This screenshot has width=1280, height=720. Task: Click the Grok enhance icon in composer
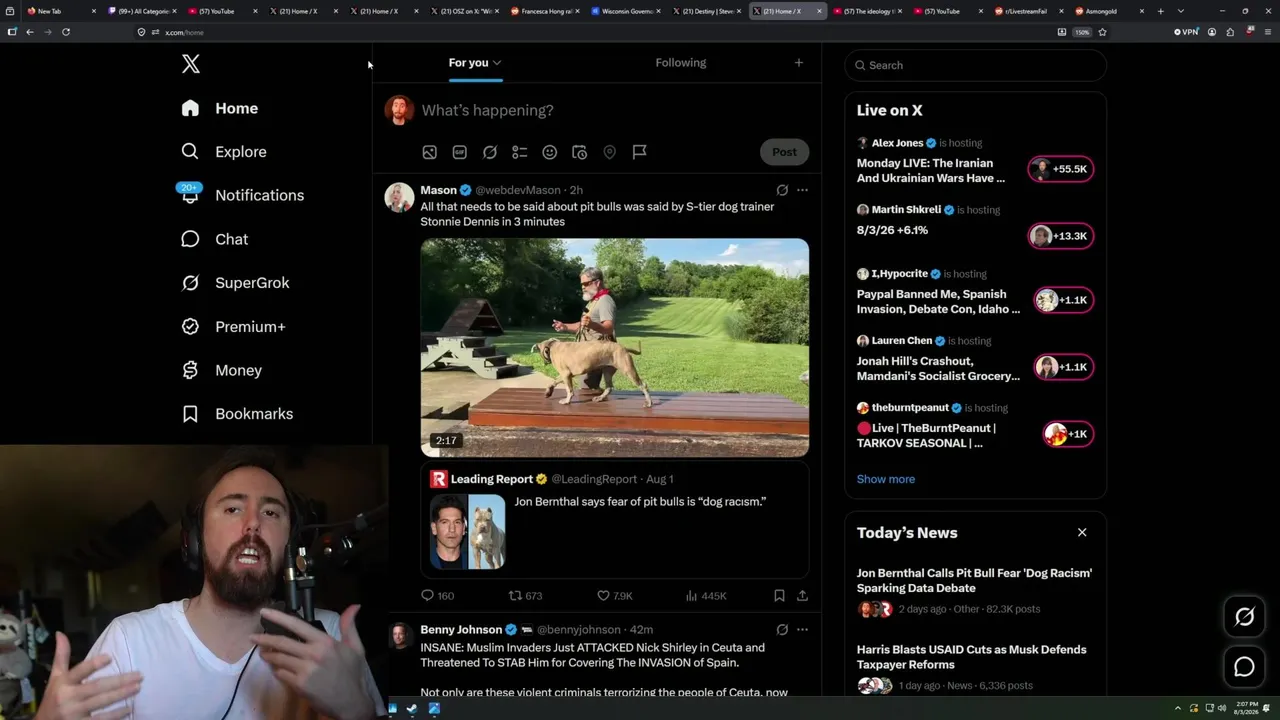490,152
